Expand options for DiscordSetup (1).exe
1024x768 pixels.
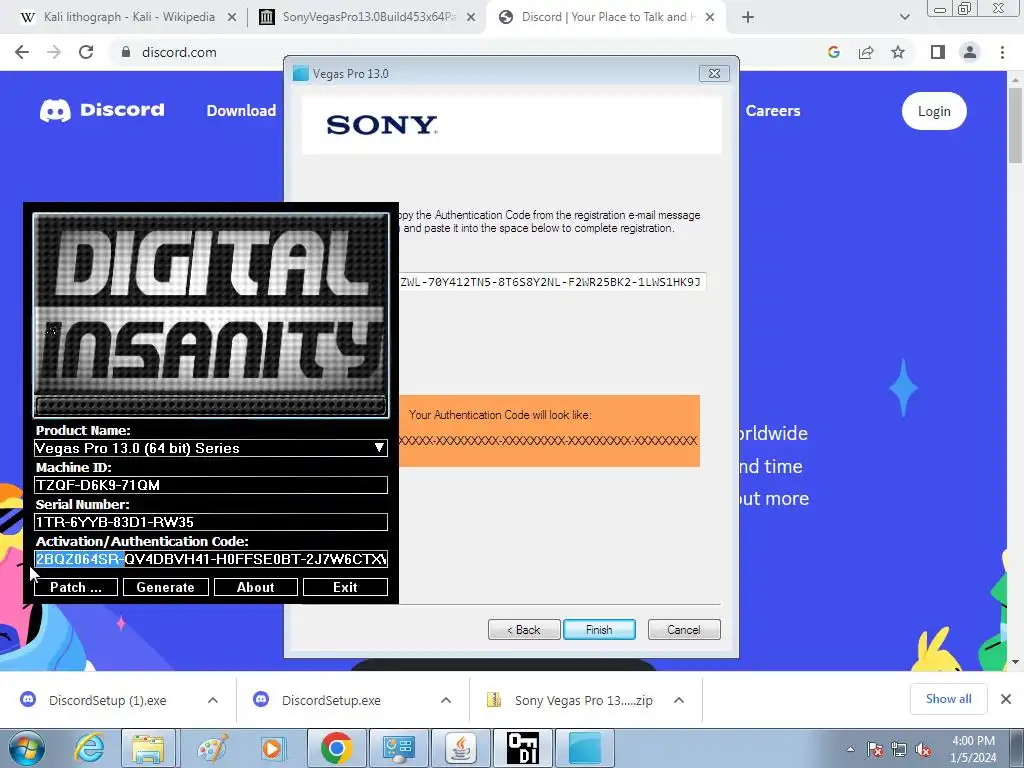(213, 700)
